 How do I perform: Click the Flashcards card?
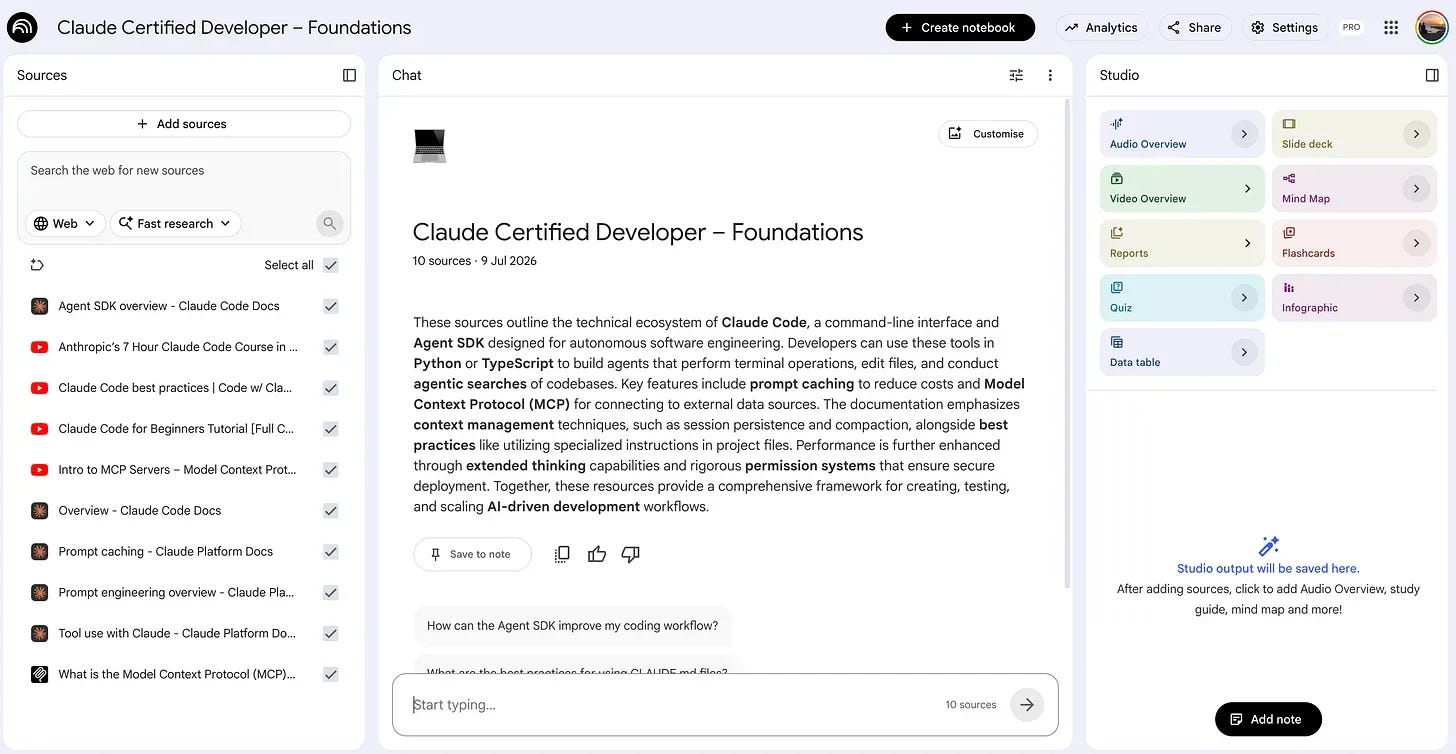[x=1354, y=243]
